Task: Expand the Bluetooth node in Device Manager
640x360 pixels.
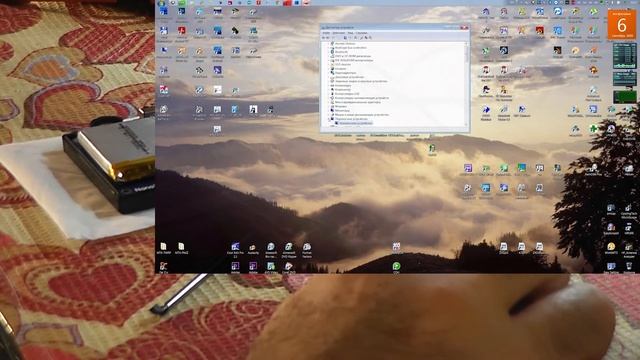Action: (329, 52)
